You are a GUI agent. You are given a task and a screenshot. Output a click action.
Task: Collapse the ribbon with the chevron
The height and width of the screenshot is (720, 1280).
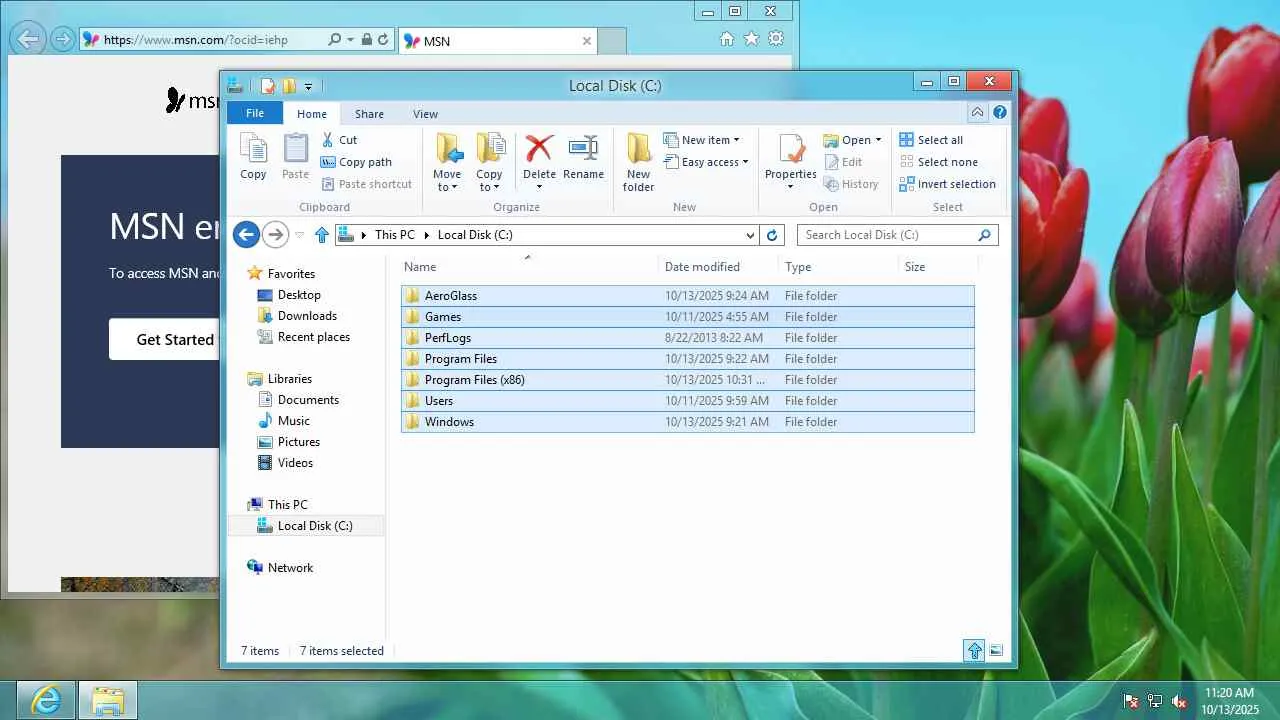click(x=977, y=113)
